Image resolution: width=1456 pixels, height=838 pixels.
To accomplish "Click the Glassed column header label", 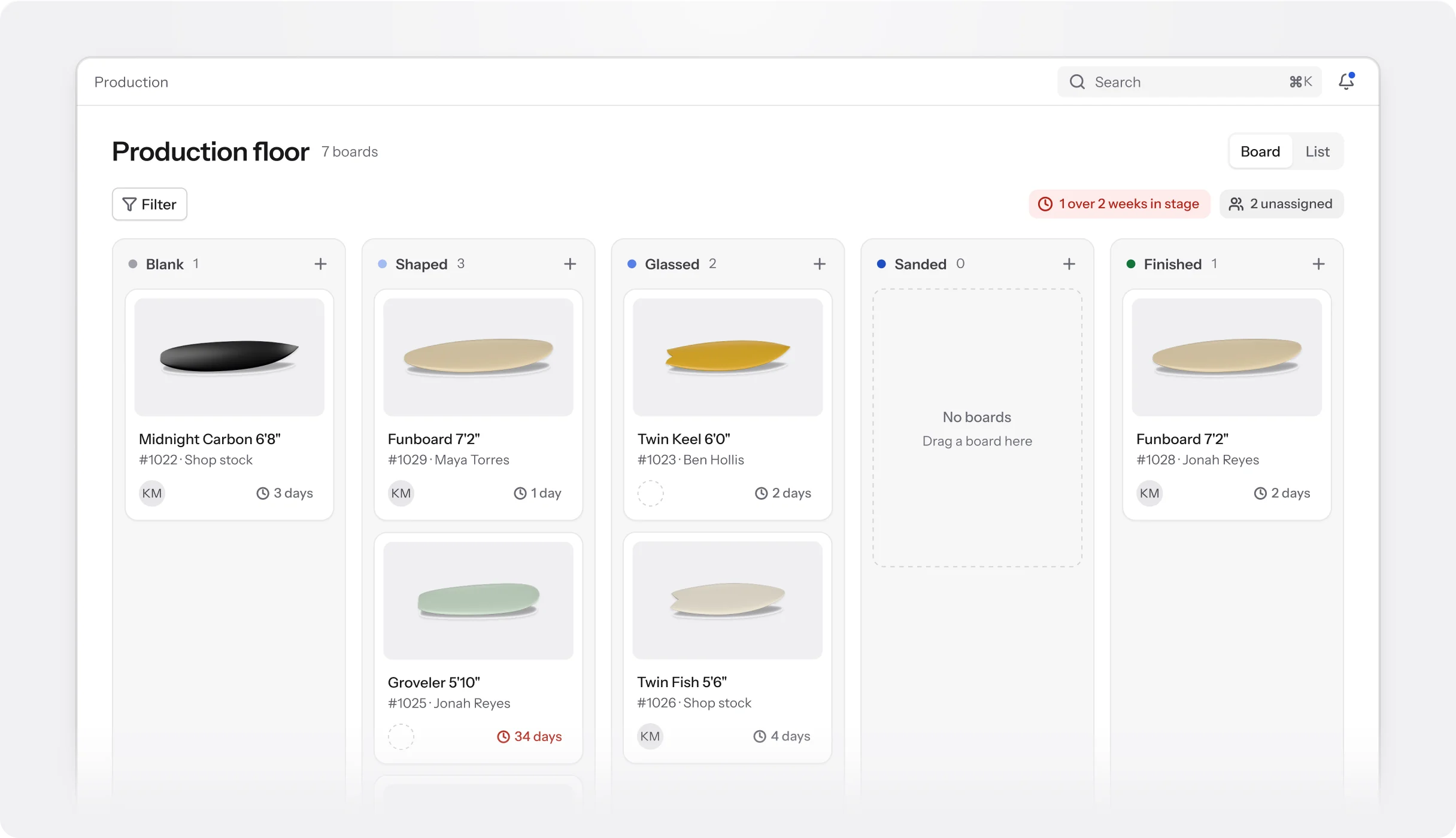I will (672, 264).
